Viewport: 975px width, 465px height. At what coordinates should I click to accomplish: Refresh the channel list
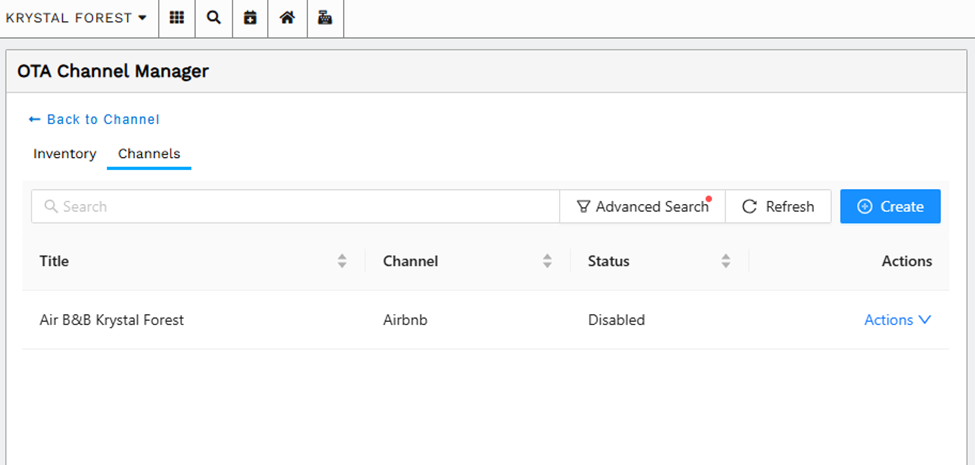[x=779, y=206]
